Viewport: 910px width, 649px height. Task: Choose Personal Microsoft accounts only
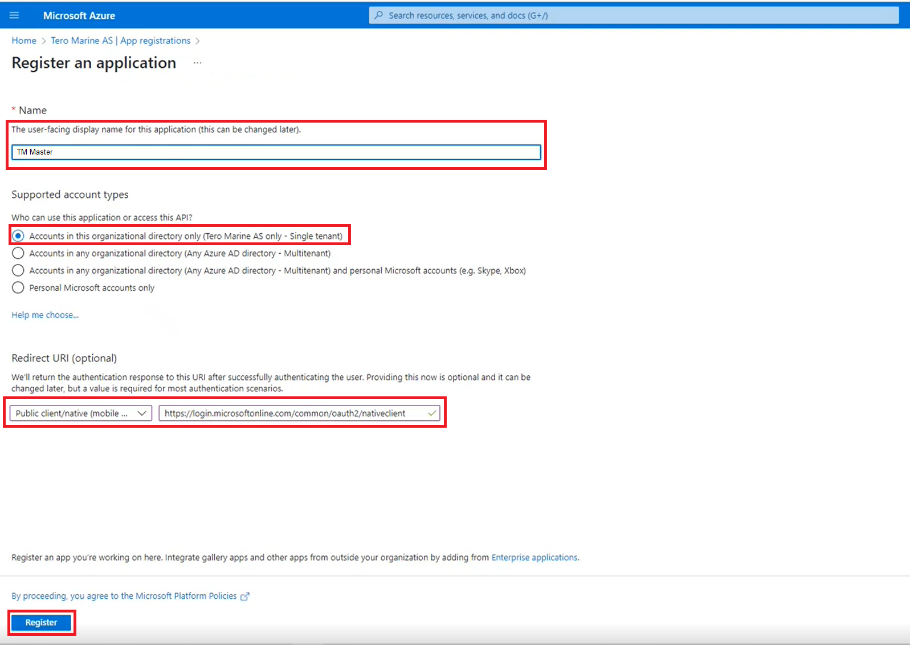[18, 288]
